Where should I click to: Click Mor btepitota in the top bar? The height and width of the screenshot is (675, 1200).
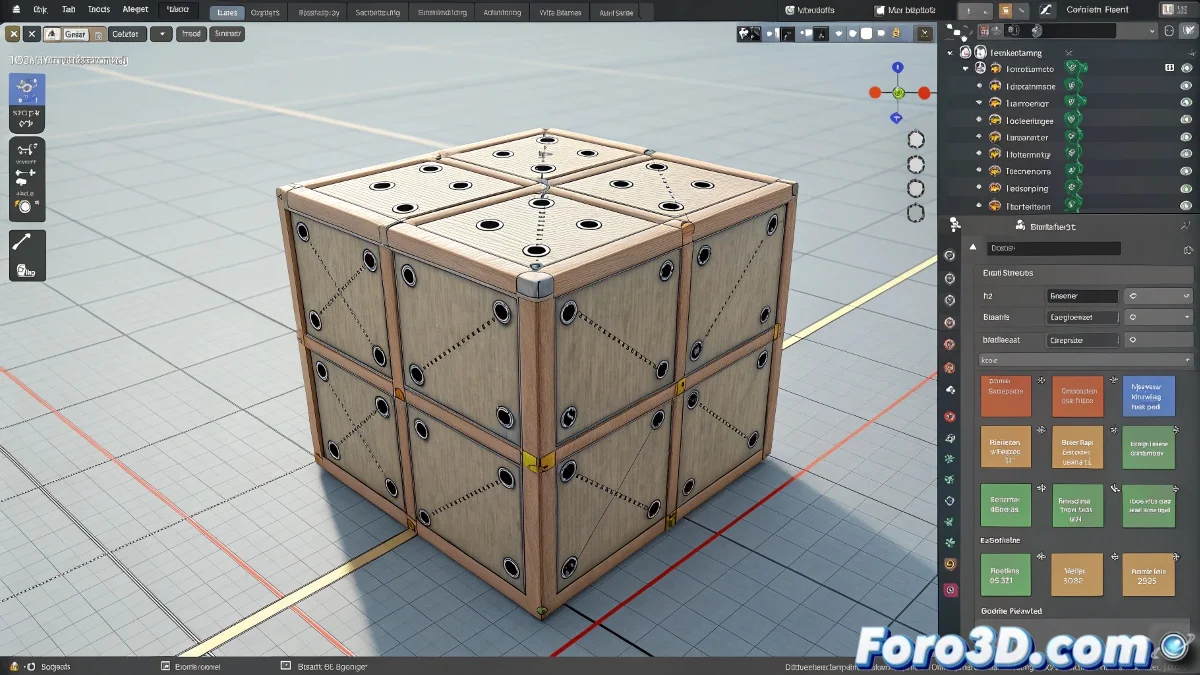tap(904, 10)
